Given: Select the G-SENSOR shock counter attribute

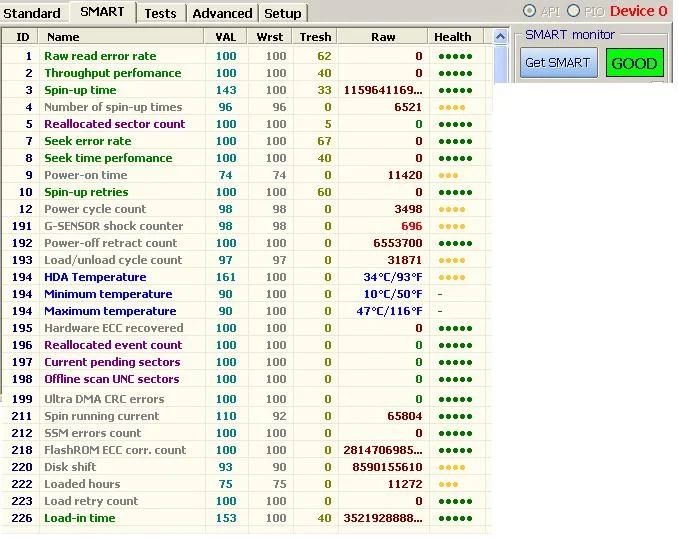Looking at the screenshot, I should [113, 226].
